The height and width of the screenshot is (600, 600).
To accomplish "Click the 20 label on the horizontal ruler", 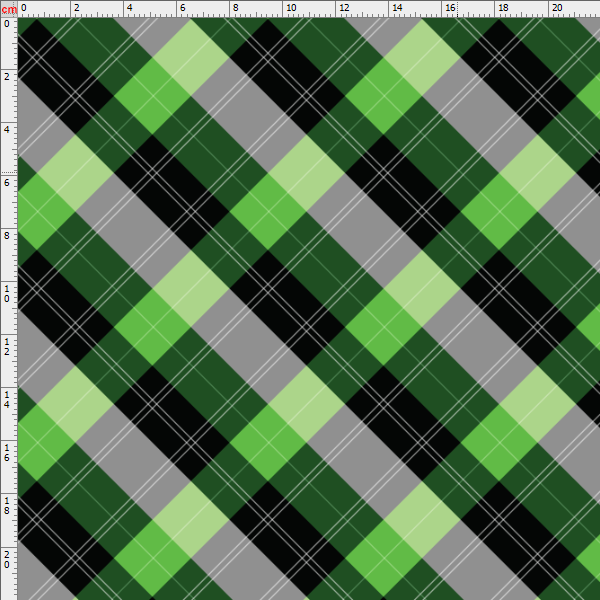I will (557, 8).
